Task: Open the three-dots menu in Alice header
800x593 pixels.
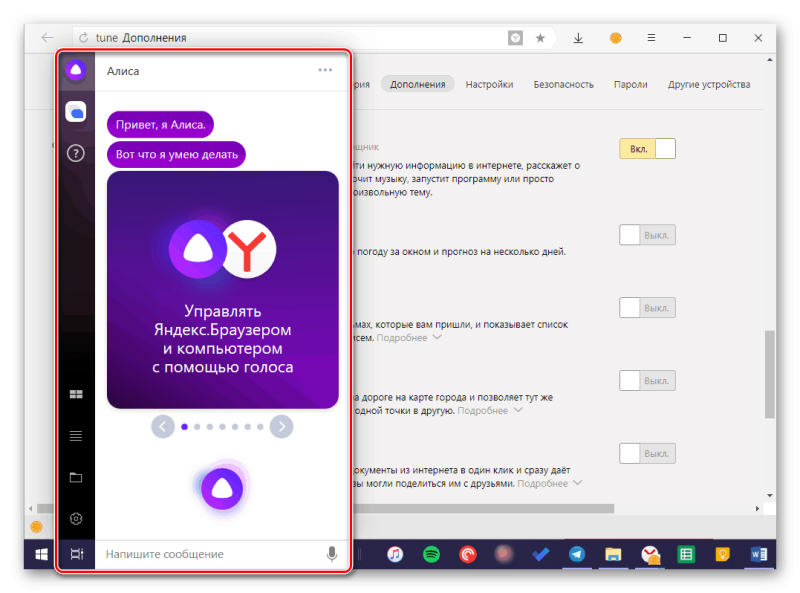Action: point(325,70)
